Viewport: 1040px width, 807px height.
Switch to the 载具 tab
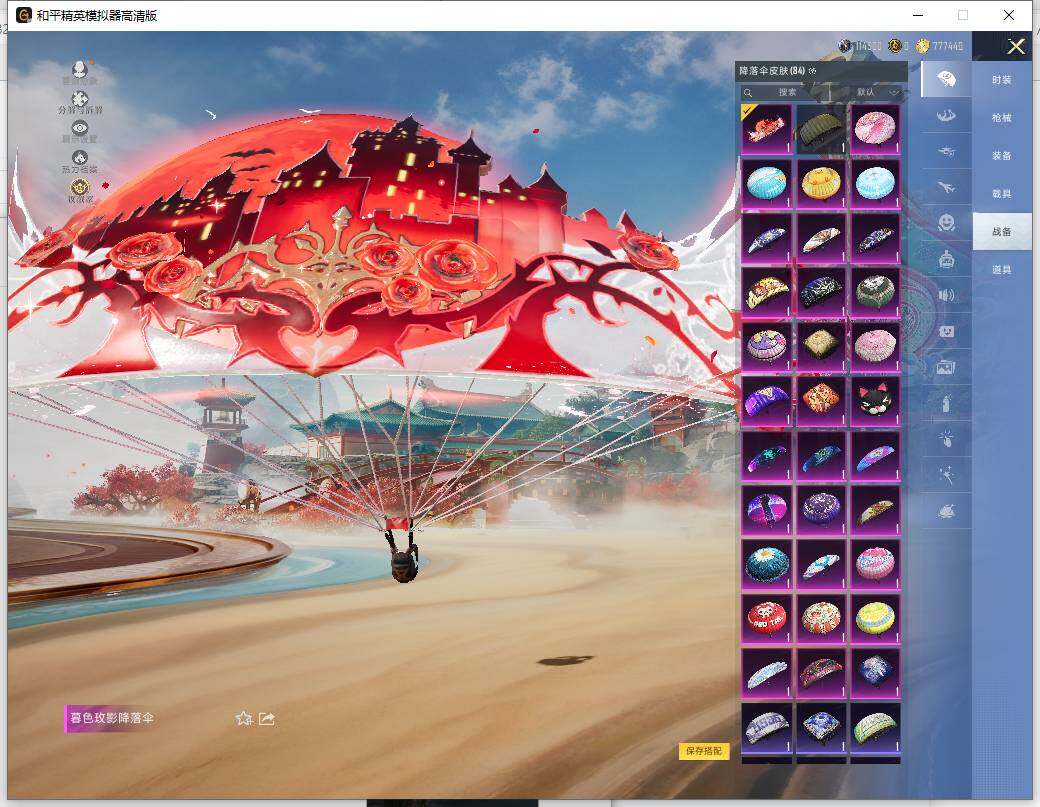(1002, 194)
